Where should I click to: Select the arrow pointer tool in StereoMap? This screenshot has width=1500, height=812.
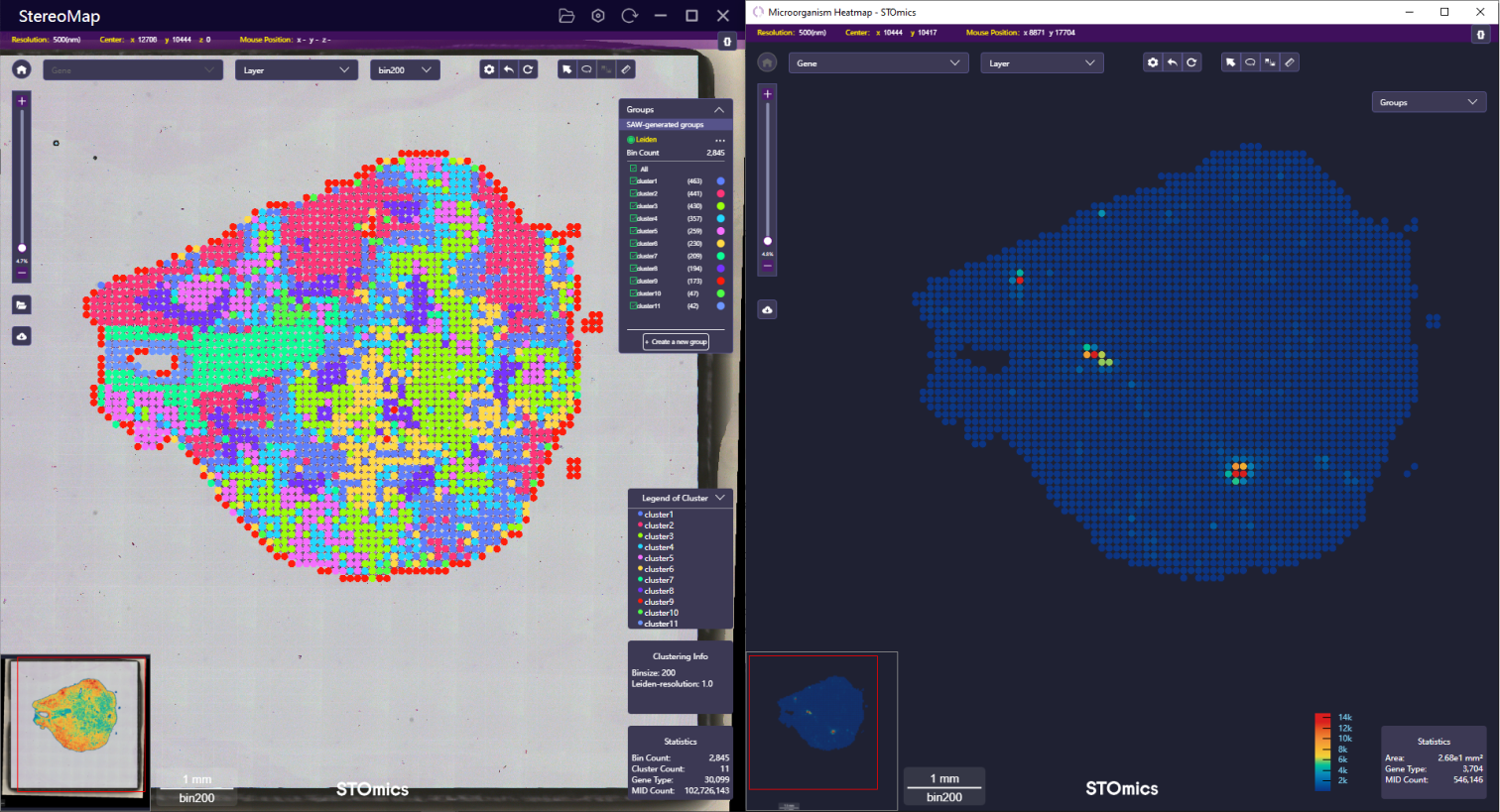(566, 69)
